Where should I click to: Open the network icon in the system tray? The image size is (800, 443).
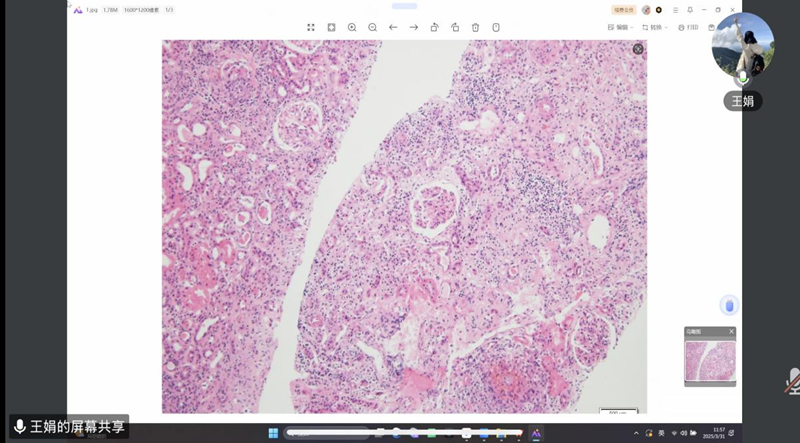click(x=674, y=433)
